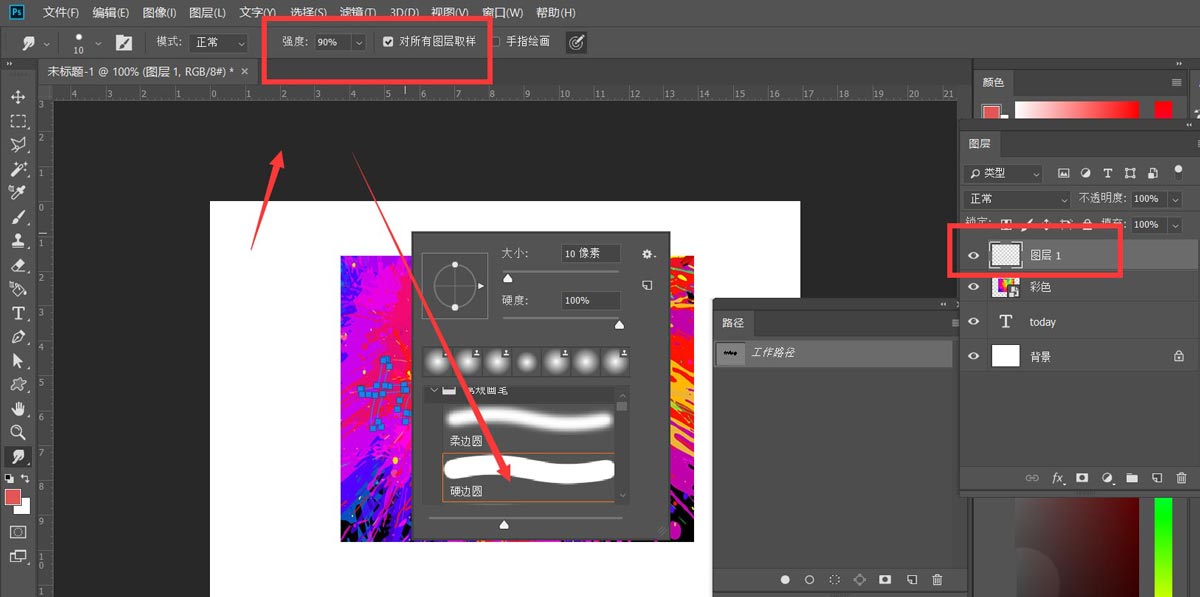Open tool preset picker arrow
1200x597 pixels.
[47, 44]
